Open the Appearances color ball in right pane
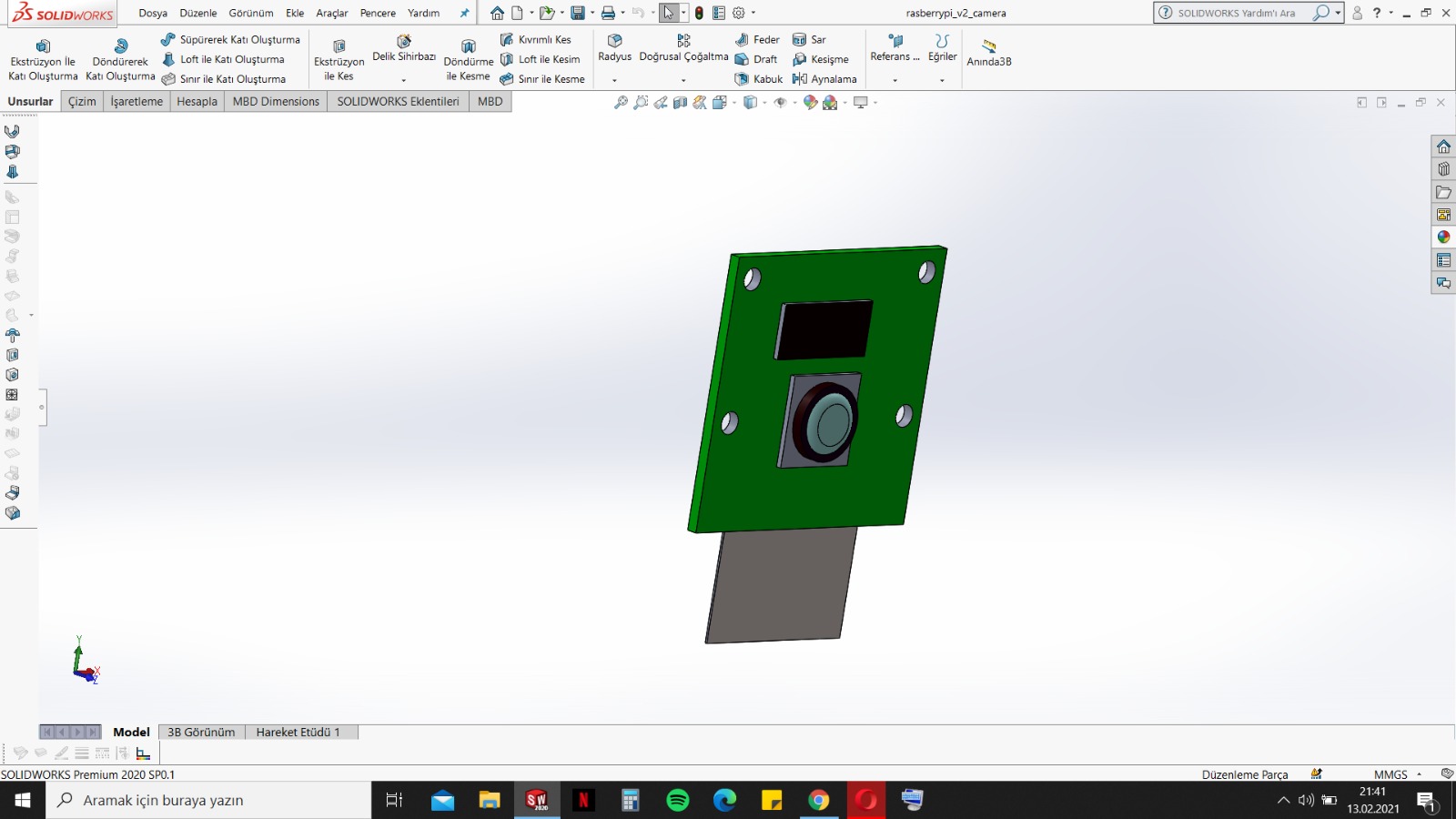Viewport: 1456px width, 819px height. click(1443, 237)
